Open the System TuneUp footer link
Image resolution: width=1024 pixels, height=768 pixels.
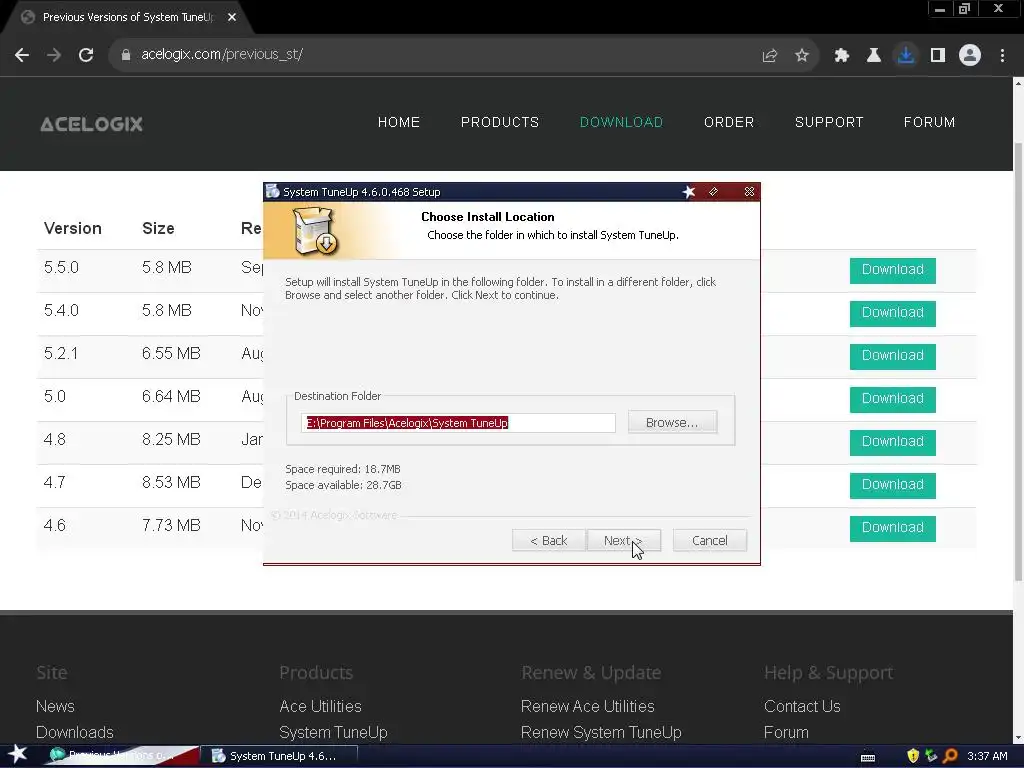pos(333,733)
